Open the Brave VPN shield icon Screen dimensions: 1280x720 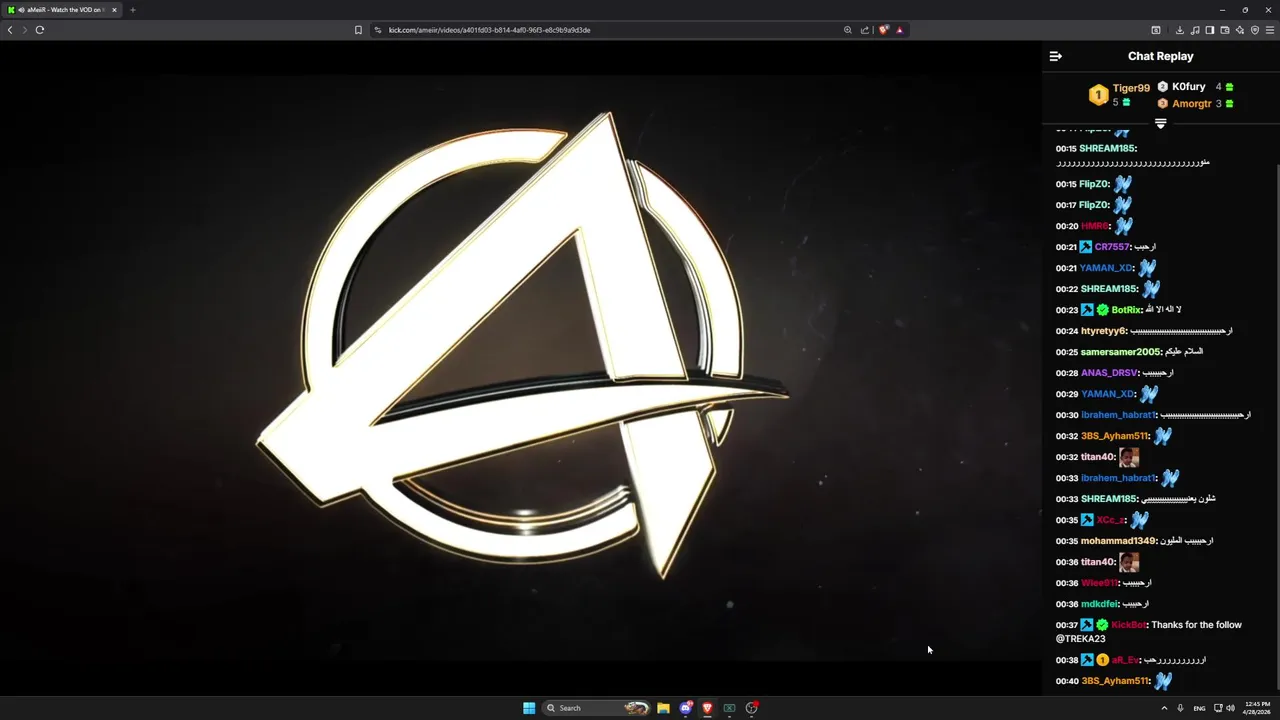[x=1255, y=30]
